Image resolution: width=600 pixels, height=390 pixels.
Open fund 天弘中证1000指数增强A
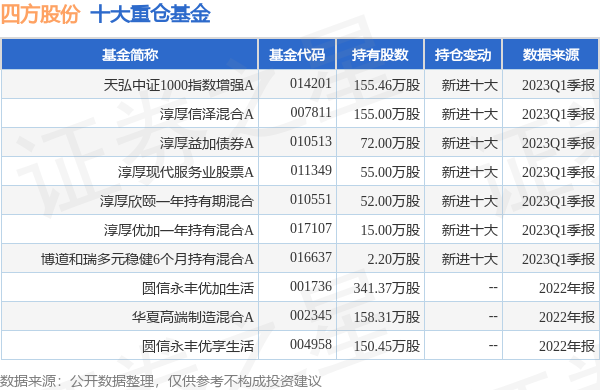[178, 85]
